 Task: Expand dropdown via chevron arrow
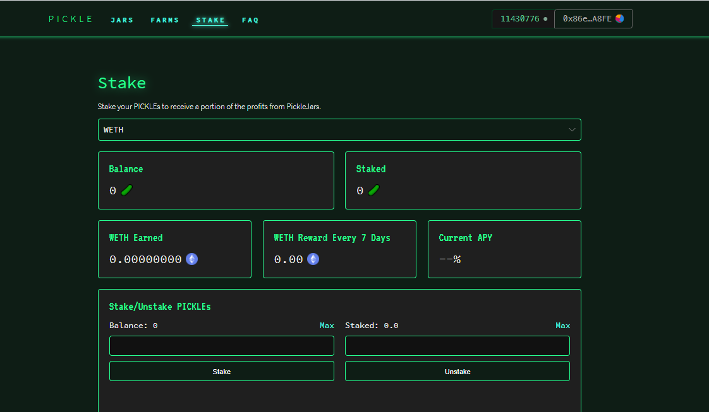(572, 130)
